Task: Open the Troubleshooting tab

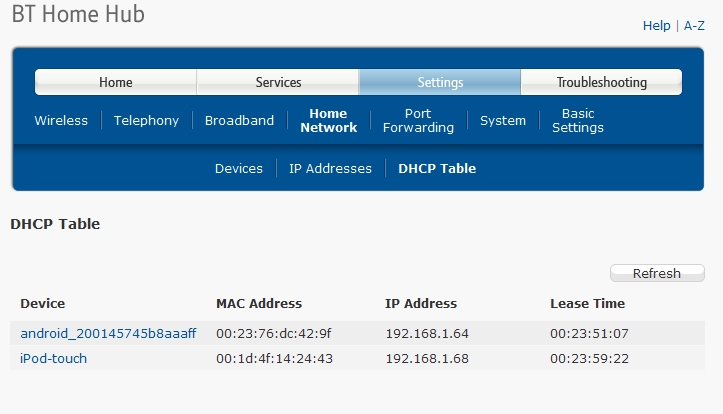Action: (602, 82)
